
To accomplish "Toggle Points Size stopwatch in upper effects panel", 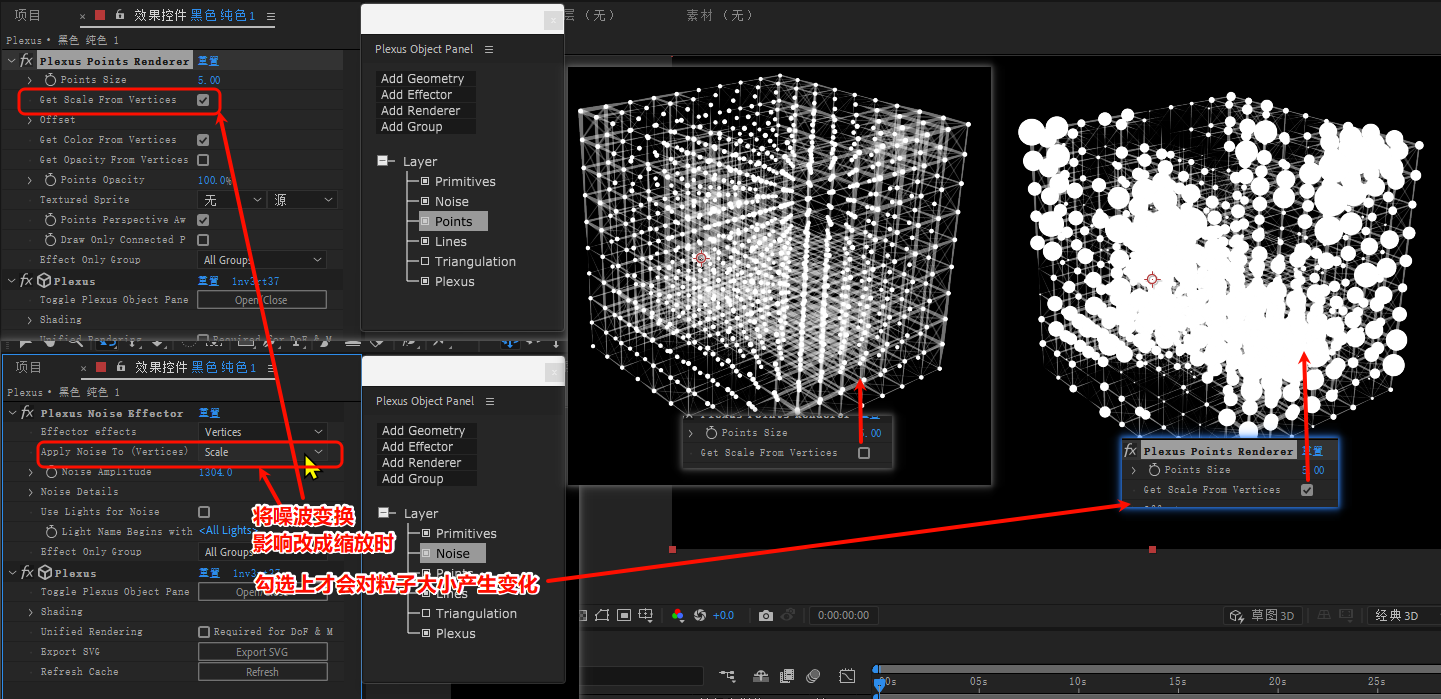I will pos(51,80).
